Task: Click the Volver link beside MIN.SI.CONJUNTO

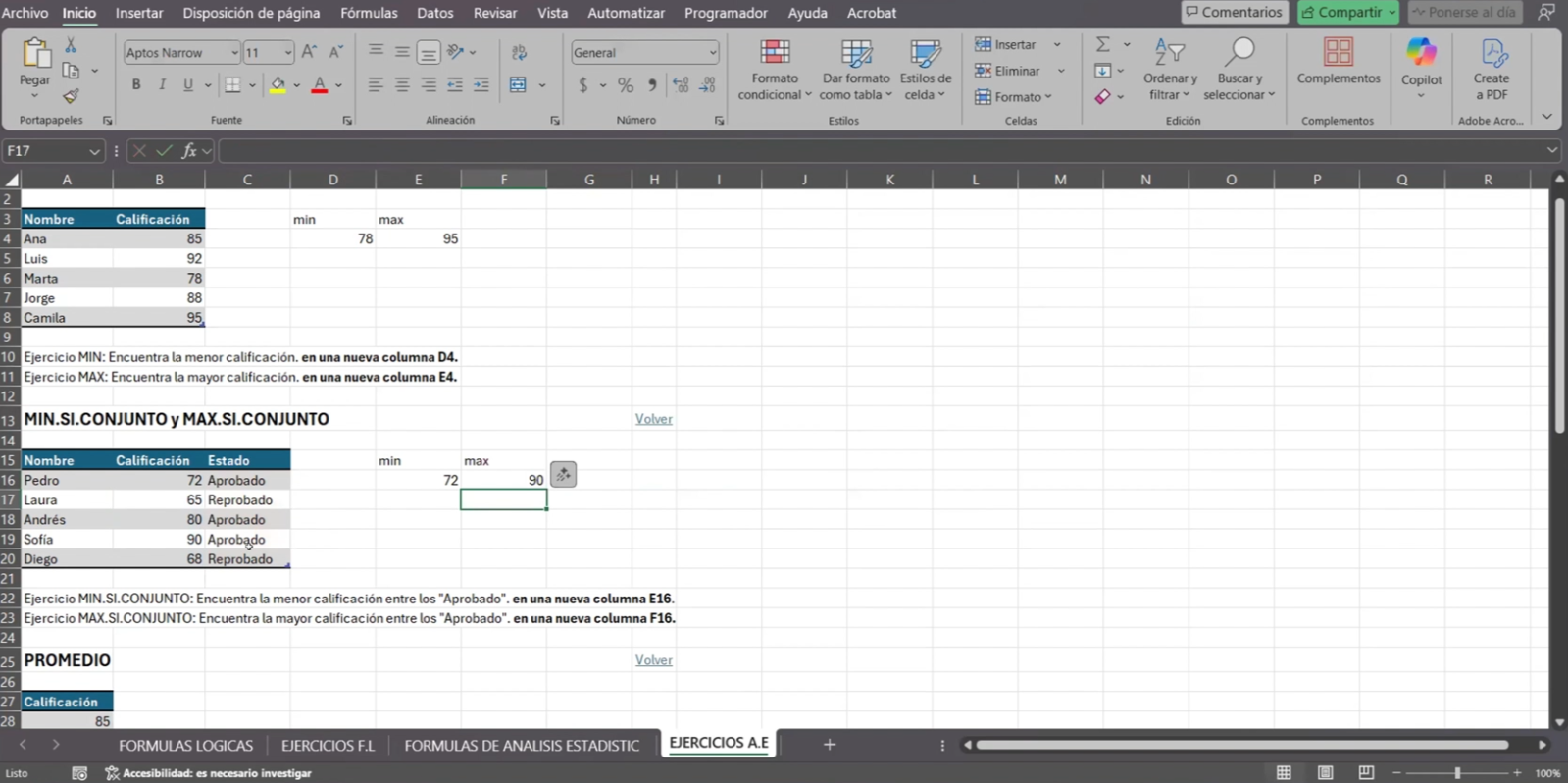Action: click(x=653, y=419)
